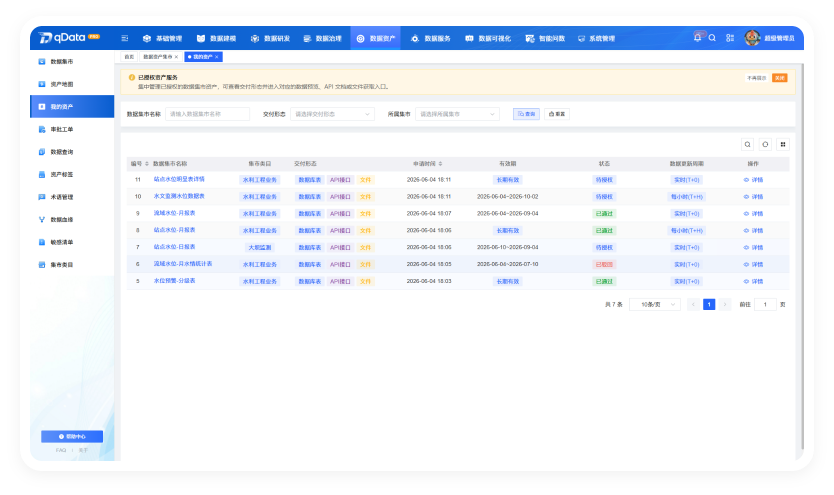Open the 数据建模 top menu

click(216, 38)
